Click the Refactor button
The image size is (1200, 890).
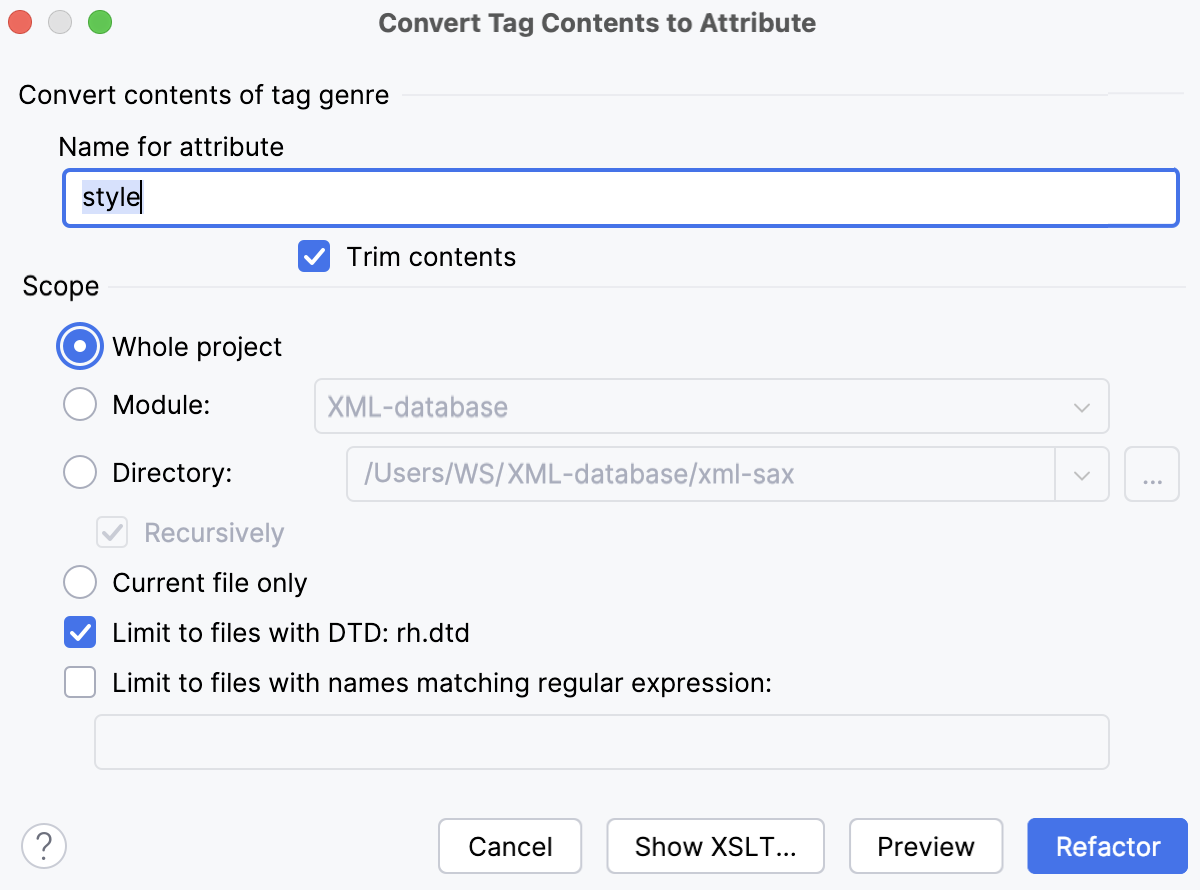(x=1107, y=846)
